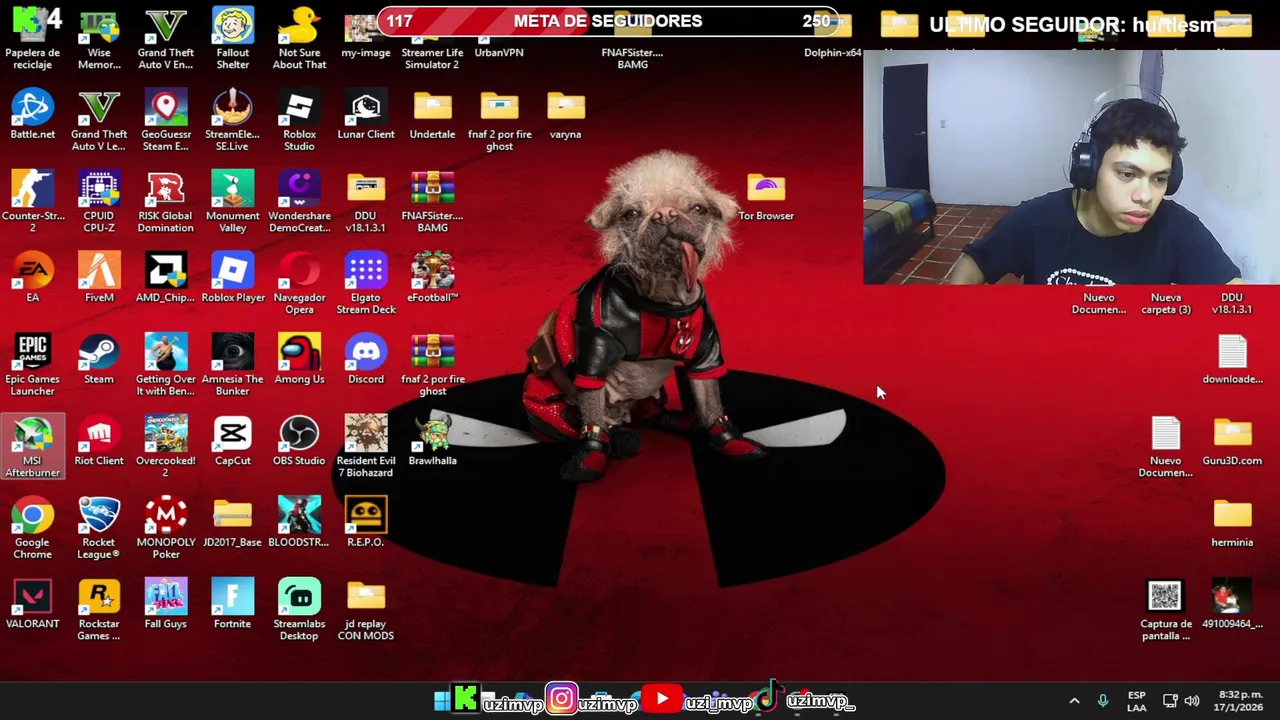The width and height of the screenshot is (1280, 720).
Task: Open the Windows Start menu
Action: [441, 701]
